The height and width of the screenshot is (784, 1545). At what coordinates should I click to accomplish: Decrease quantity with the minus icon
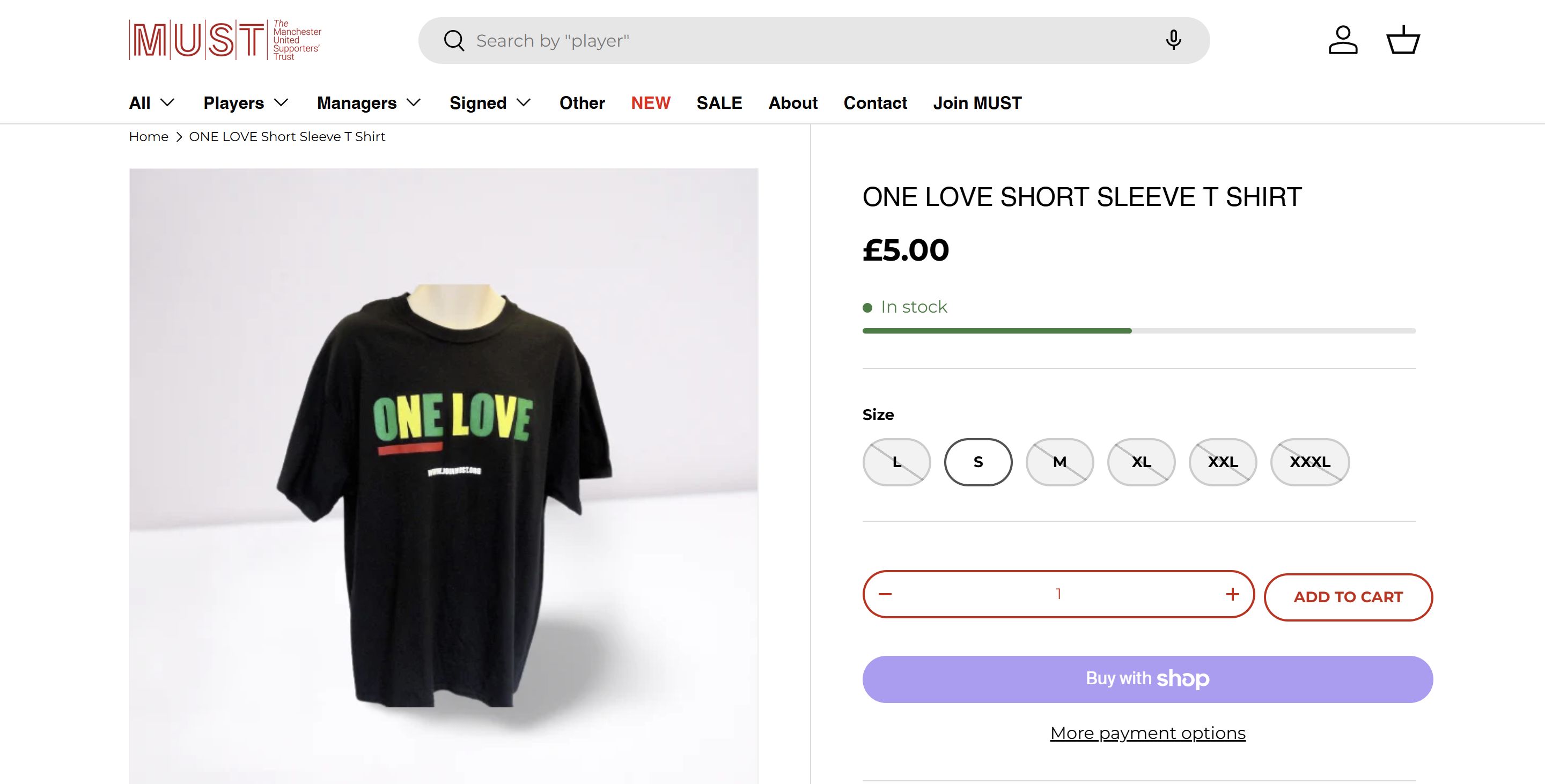[885, 594]
